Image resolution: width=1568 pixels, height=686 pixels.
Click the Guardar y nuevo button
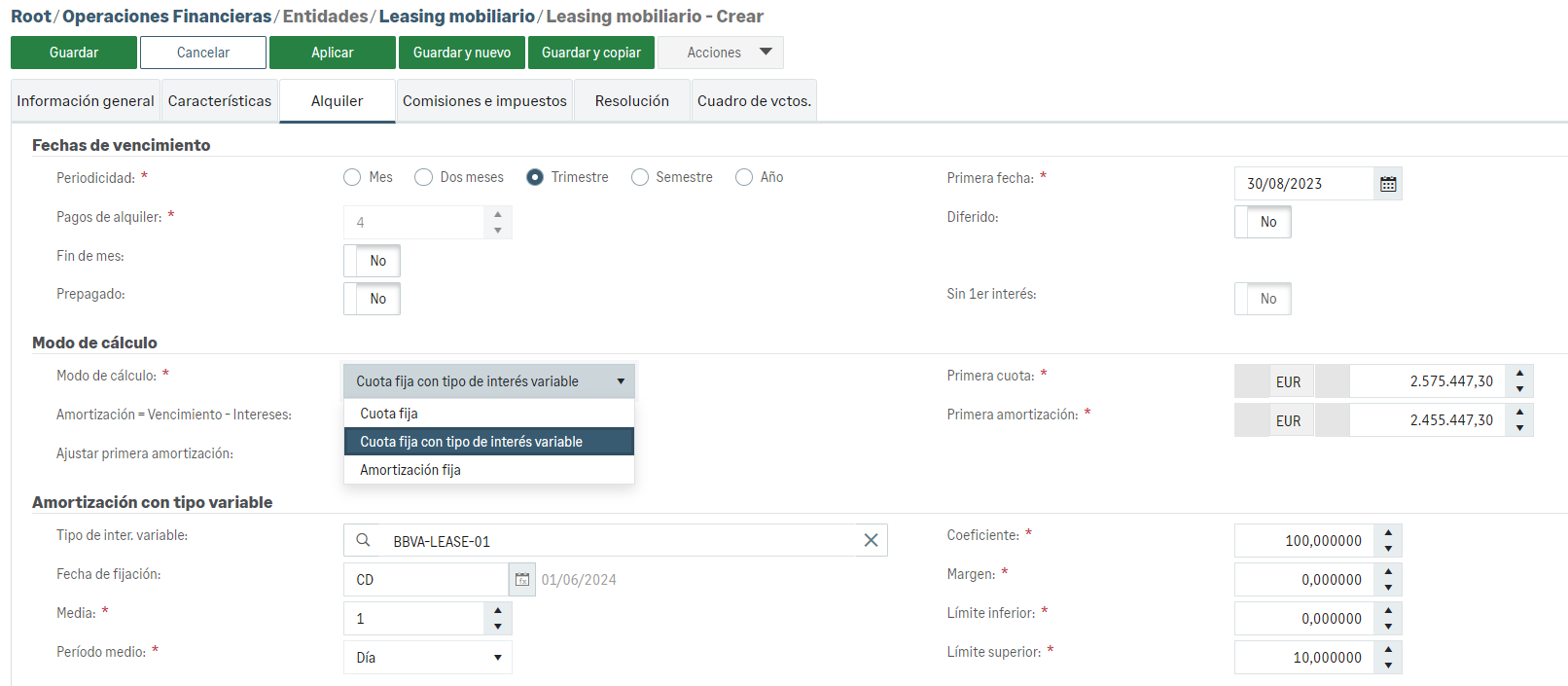(462, 53)
